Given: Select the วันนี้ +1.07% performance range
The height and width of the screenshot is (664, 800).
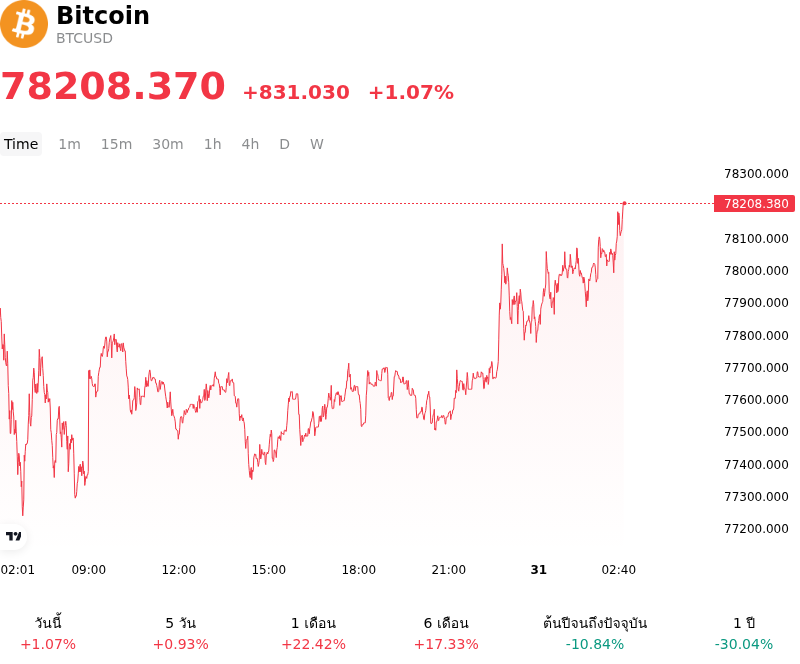Looking at the screenshot, I should (x=48, y=633).
